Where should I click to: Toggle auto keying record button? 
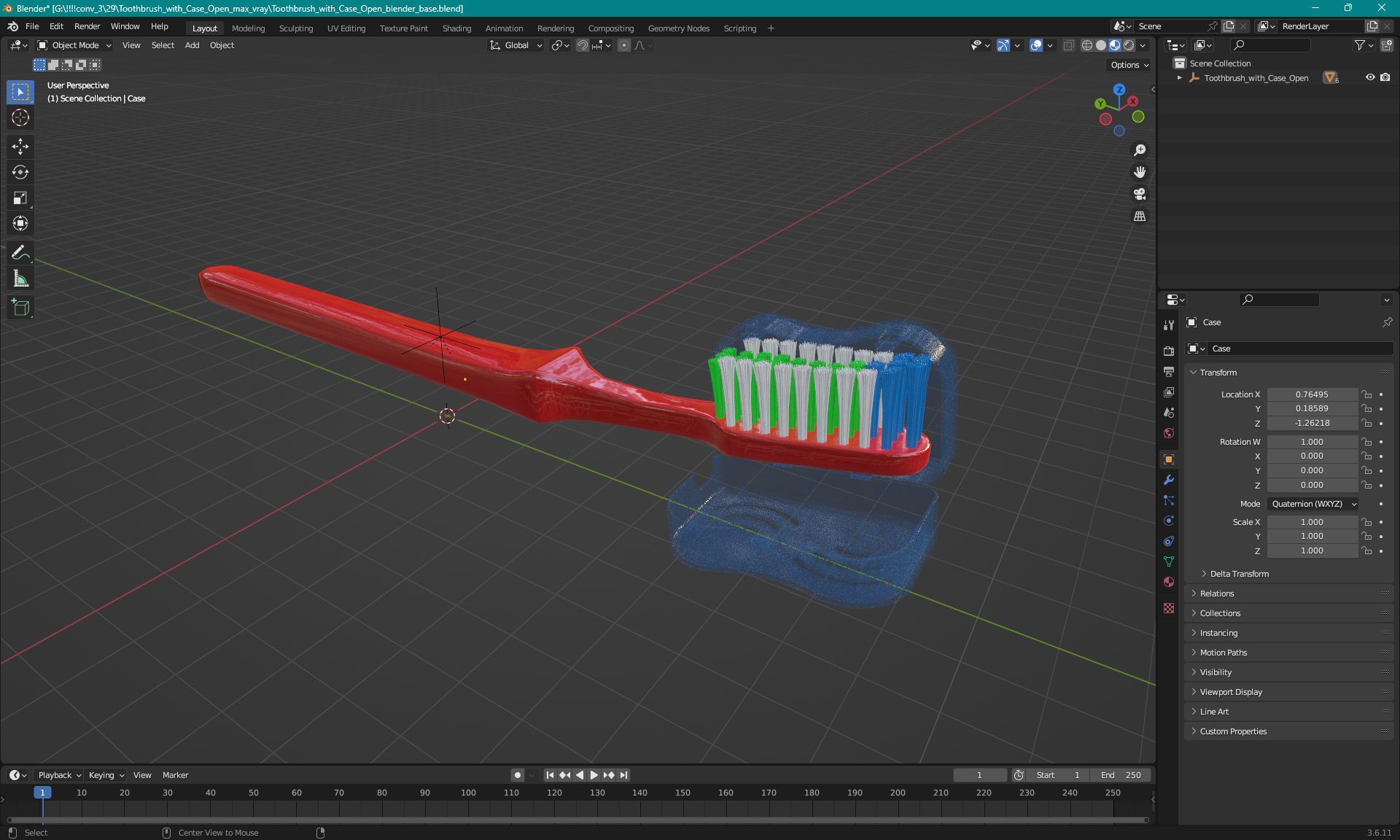tap(517, 775)
